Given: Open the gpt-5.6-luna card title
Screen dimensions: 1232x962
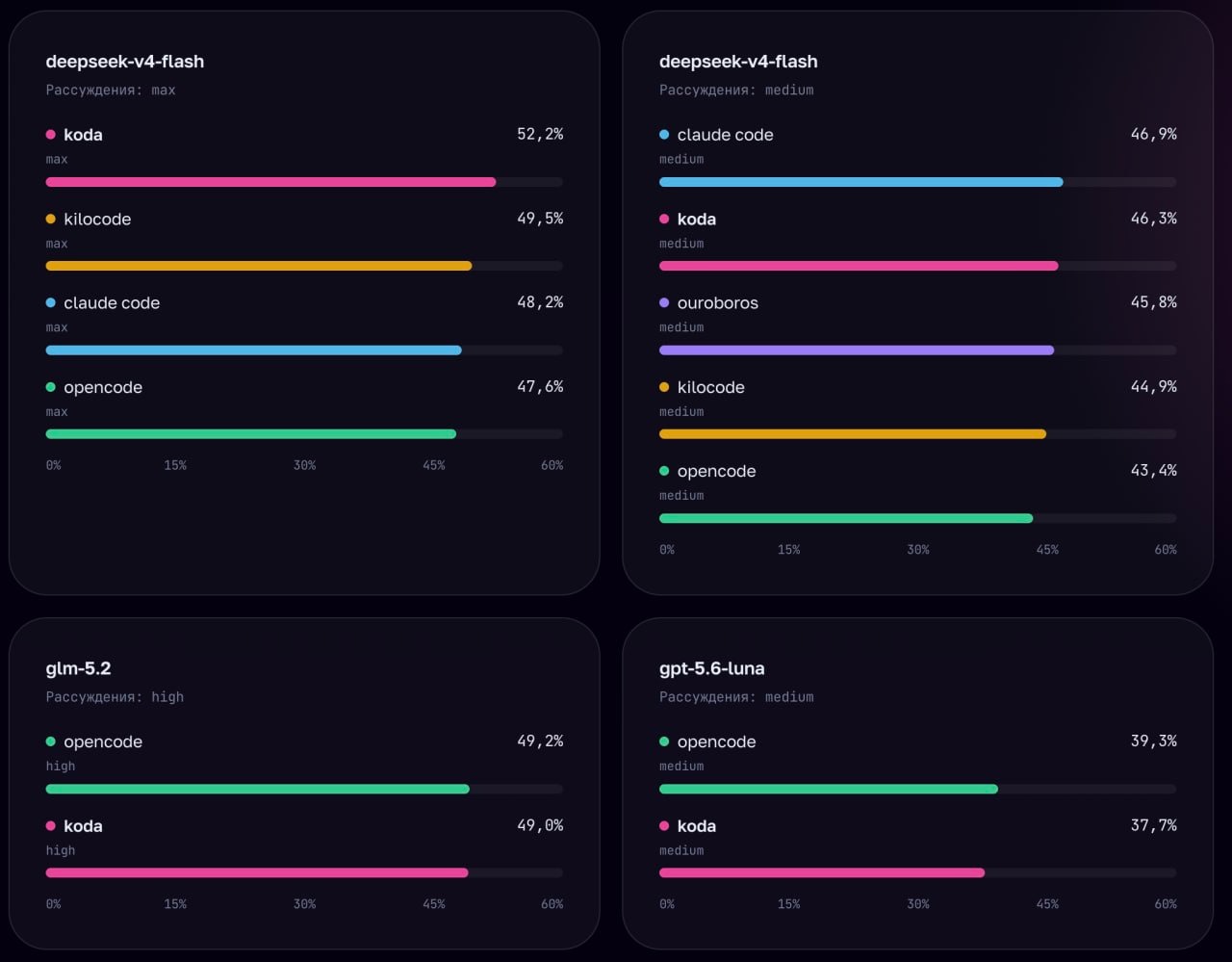Looking at the screenshot, I should pyautogui.click(x=712, y=668).
